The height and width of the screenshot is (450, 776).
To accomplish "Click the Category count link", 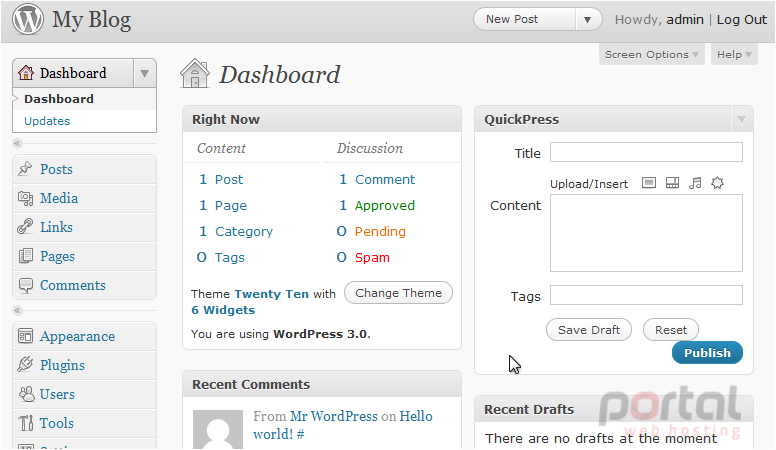I will pos(243,232).
